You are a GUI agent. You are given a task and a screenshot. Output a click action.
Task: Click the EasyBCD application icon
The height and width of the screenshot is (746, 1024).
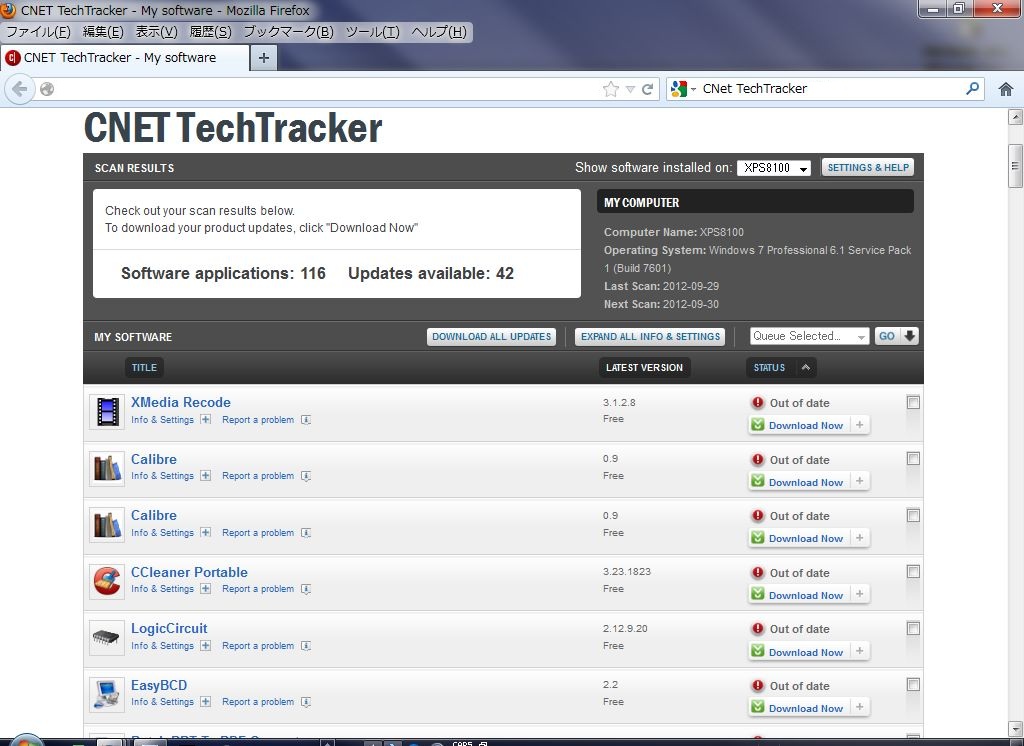tap(107, 694)
